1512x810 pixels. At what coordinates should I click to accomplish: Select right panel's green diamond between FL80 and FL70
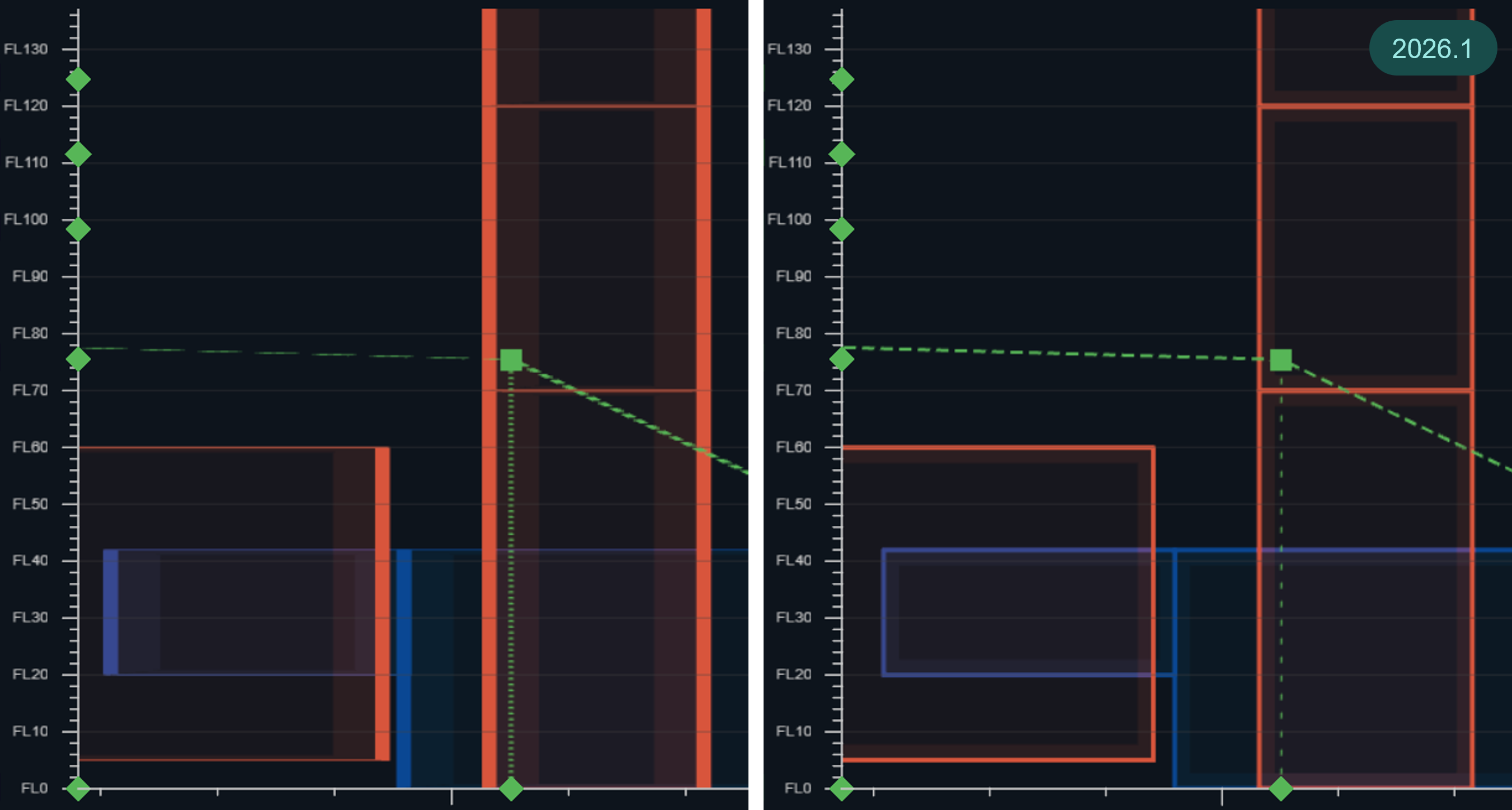pos(842,359)
